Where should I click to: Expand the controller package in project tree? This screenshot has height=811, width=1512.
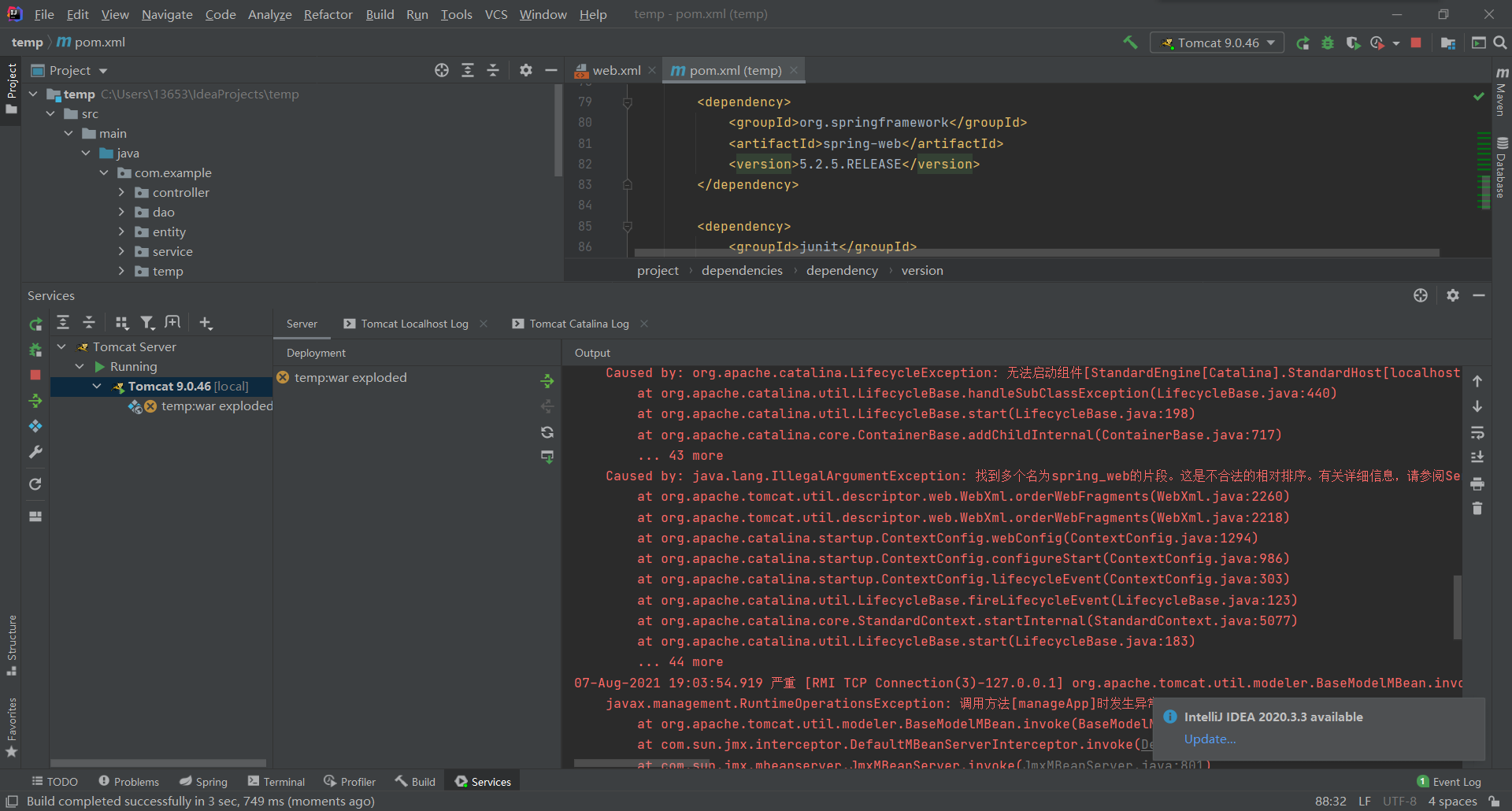point(121,192)
